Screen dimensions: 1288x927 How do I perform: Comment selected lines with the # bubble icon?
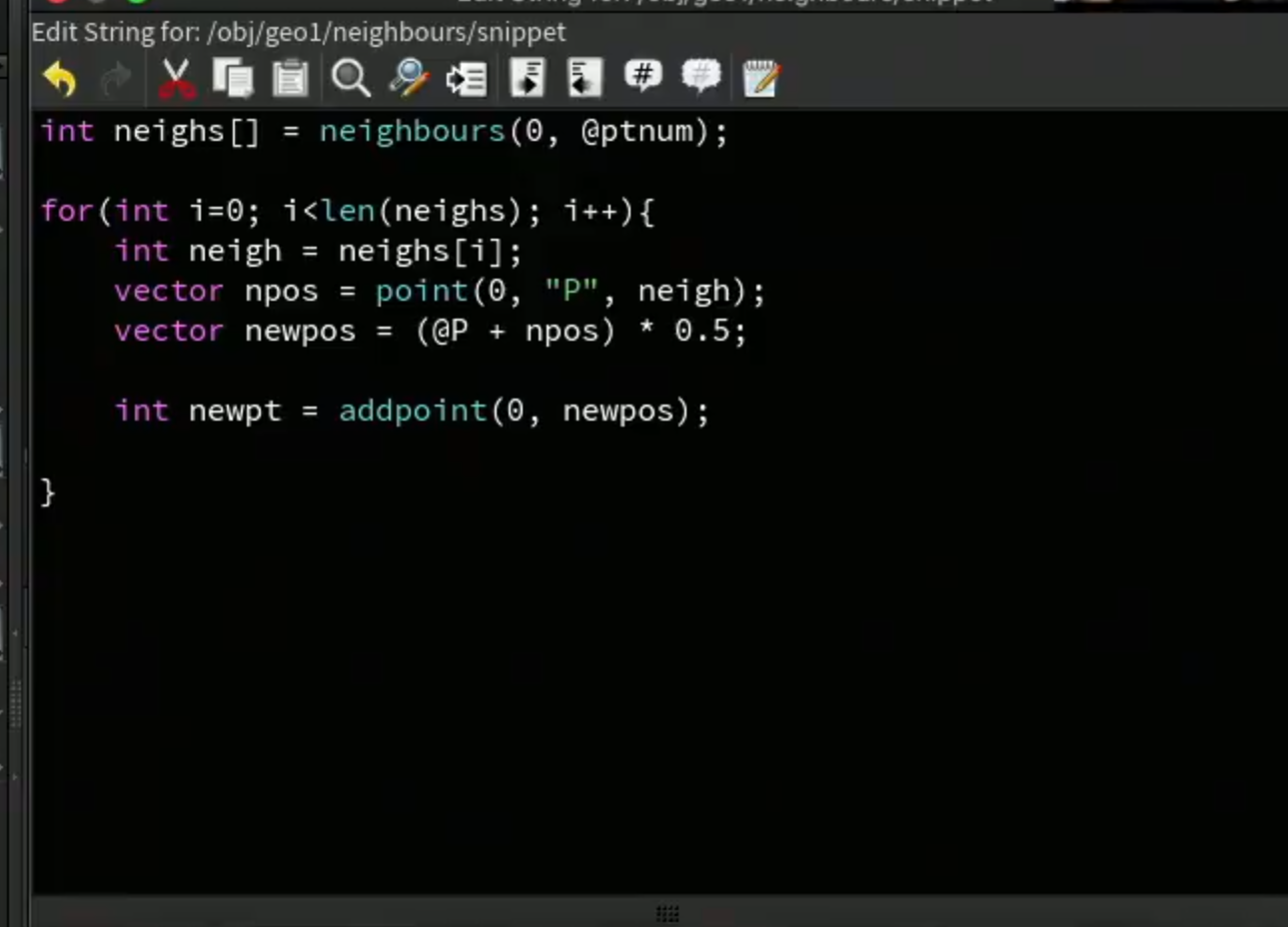[643, 76]
